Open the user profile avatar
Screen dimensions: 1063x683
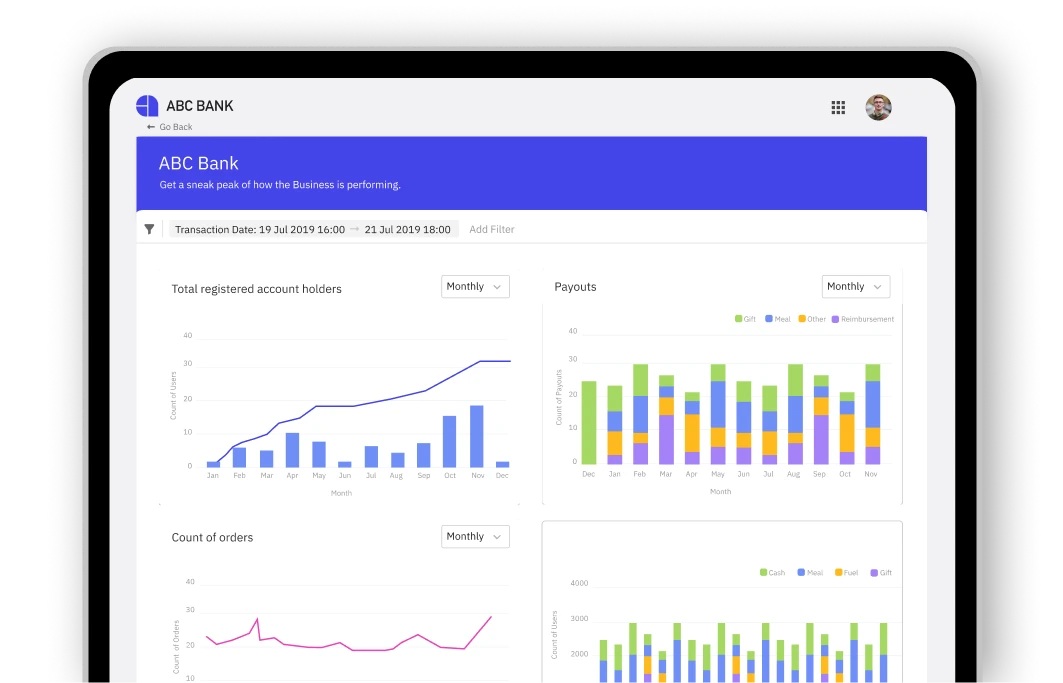click(878, 107)
